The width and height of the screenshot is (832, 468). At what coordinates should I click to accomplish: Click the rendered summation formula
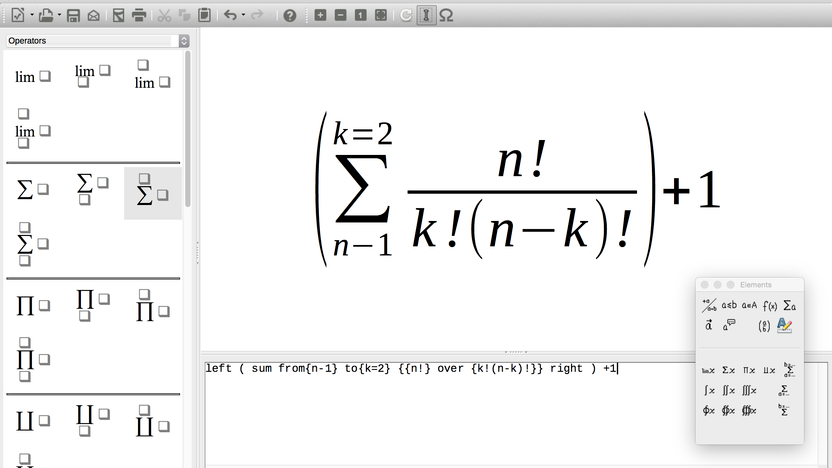click(517, 189)
